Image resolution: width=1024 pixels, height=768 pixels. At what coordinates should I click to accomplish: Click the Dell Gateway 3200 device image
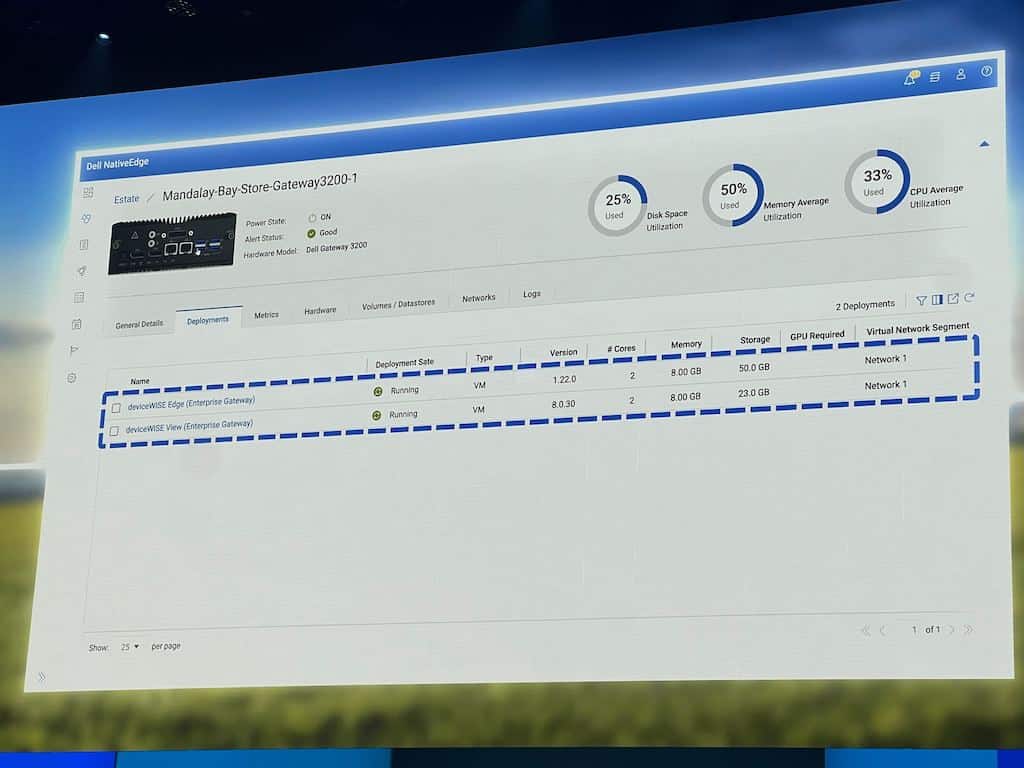172,243
